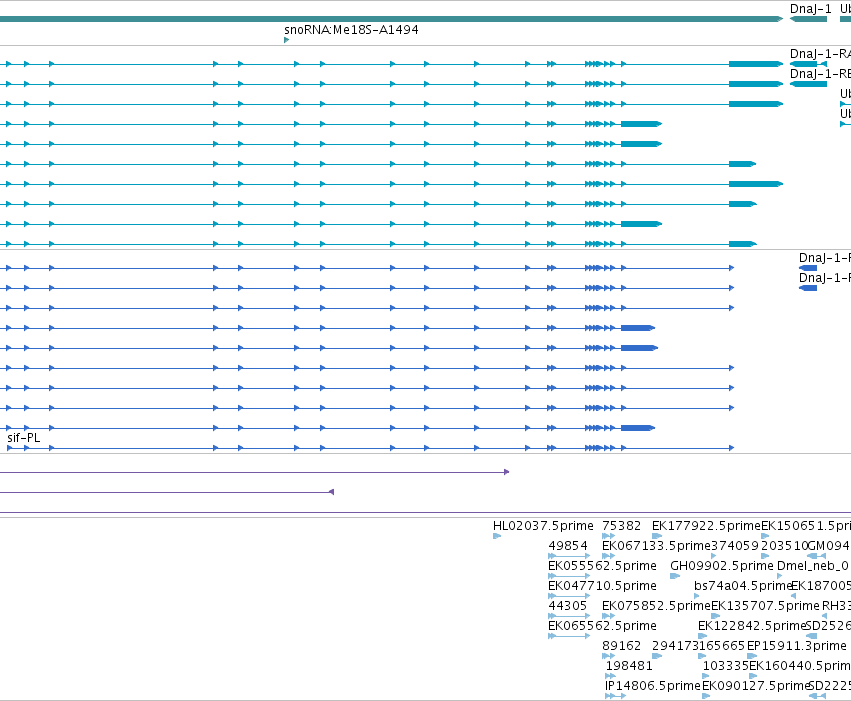Click the 89162 feature label

[x=621, y=646]
